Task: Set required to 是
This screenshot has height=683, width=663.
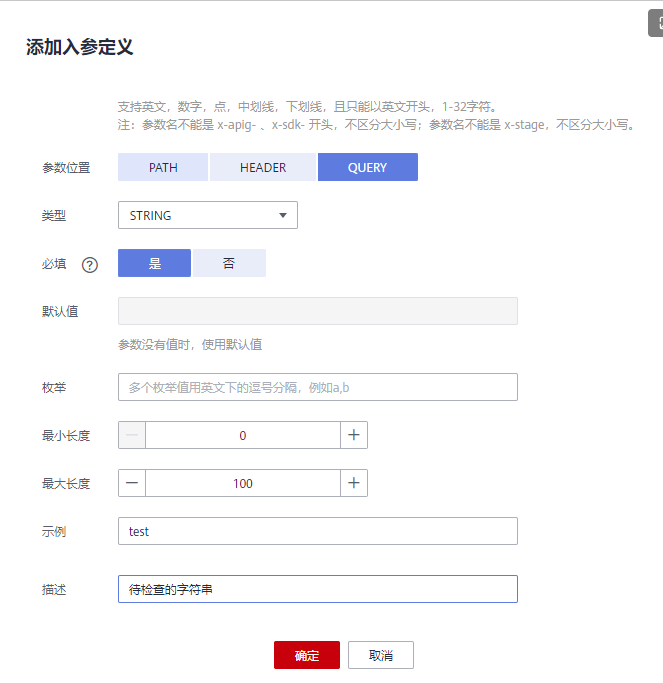Action: tap(154, 263)
